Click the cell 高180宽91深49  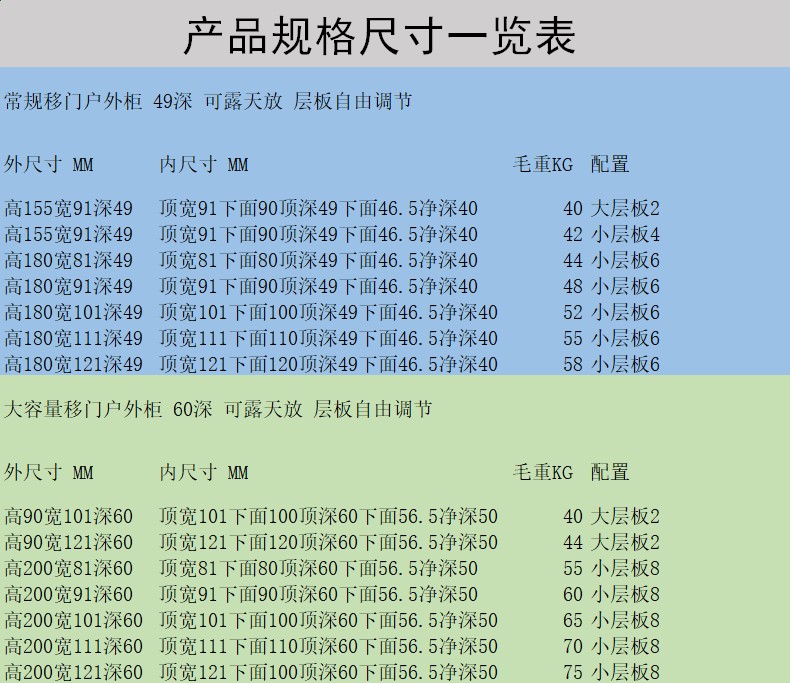69,287
